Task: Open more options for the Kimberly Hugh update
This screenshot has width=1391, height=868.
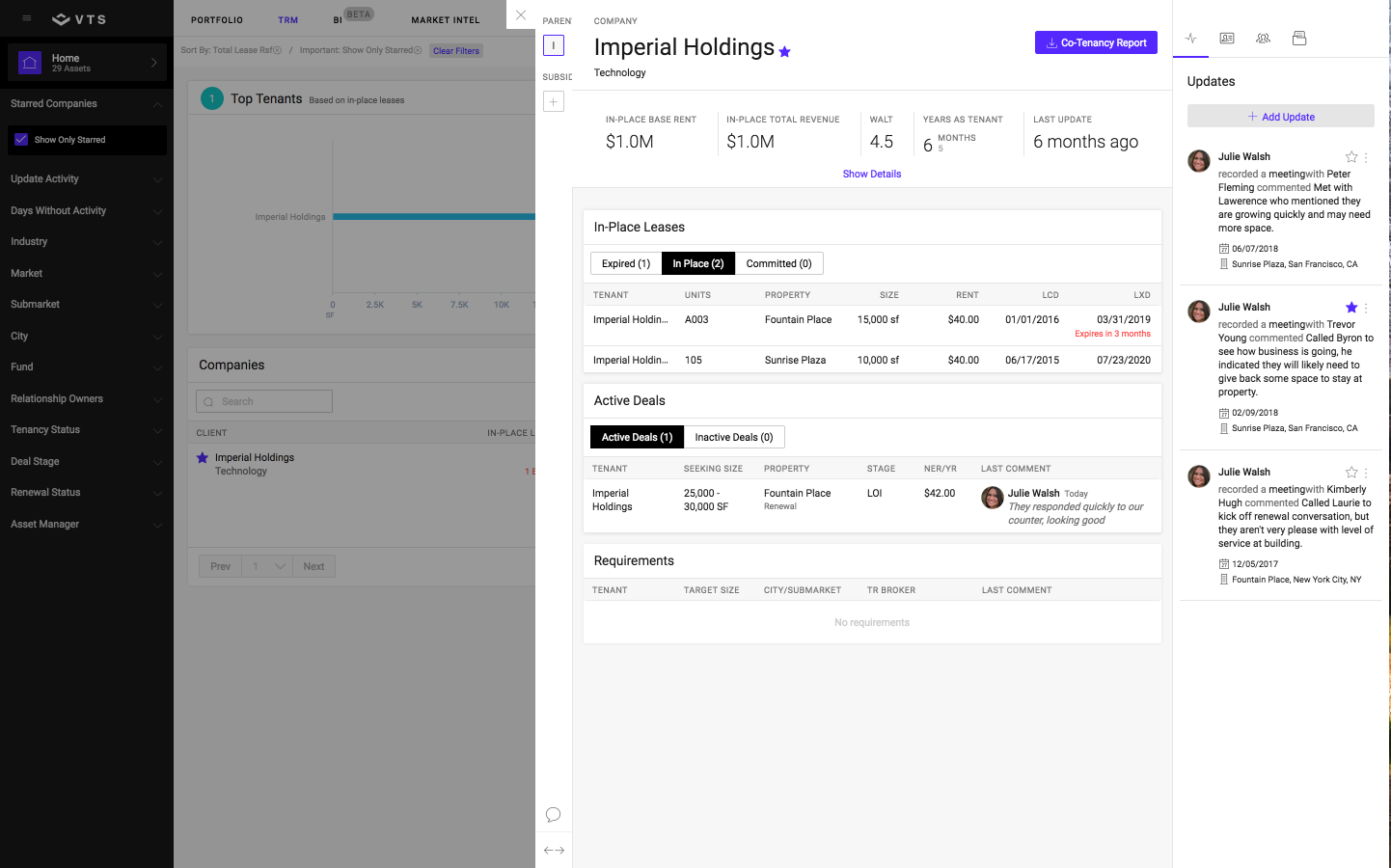Action: coord(1366,473)
